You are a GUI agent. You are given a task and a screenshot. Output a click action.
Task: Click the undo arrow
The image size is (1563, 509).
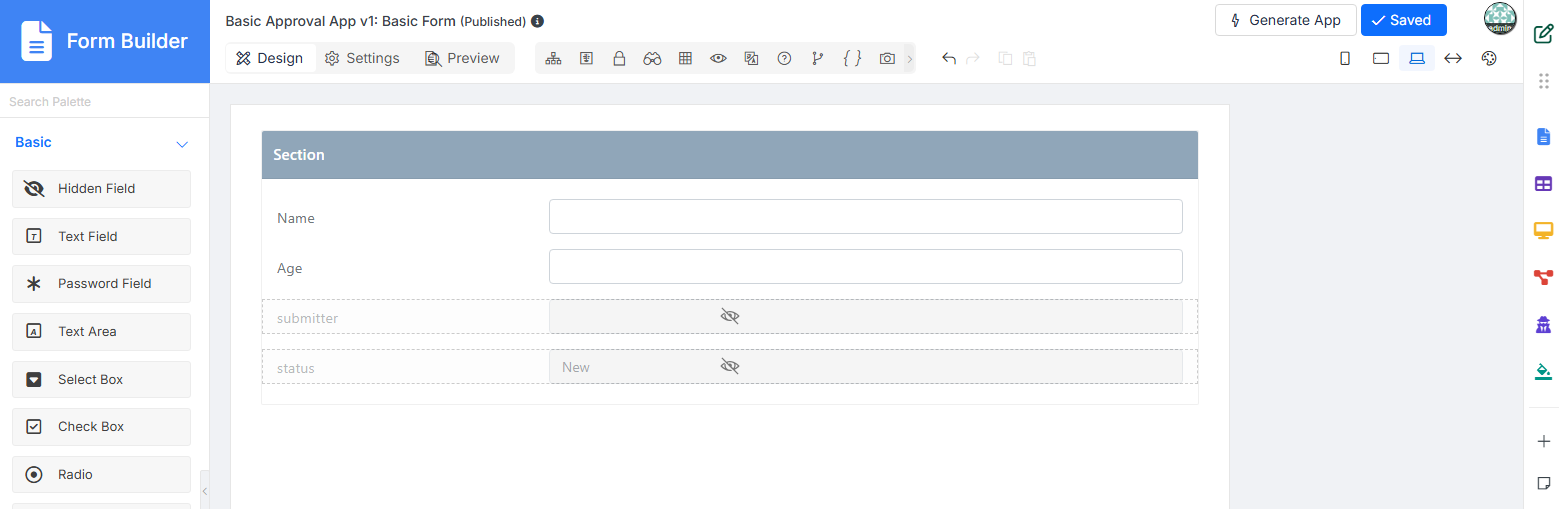point(949,58)
